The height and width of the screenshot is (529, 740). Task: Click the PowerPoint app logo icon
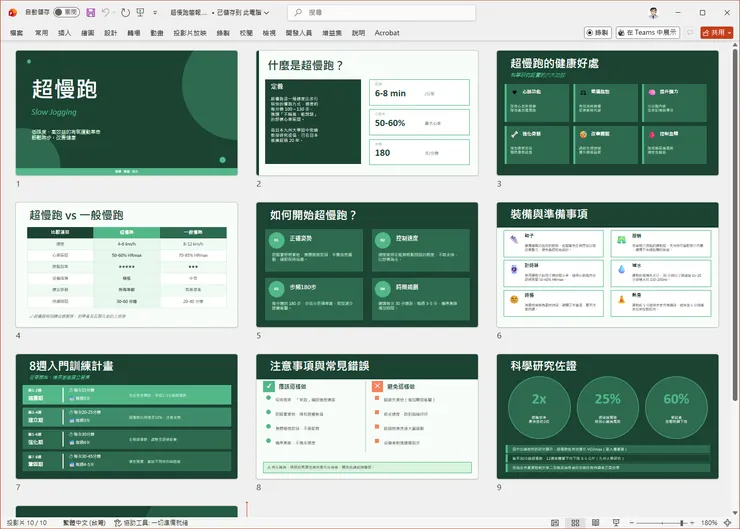pos(13,13)
